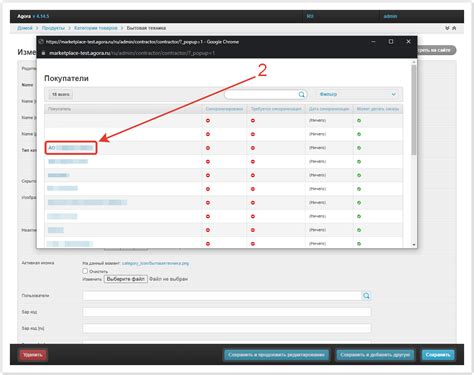Click the popup URL marketplace-test.agora.ru address text
Screen dimensions: 474x375
(132, 53)
